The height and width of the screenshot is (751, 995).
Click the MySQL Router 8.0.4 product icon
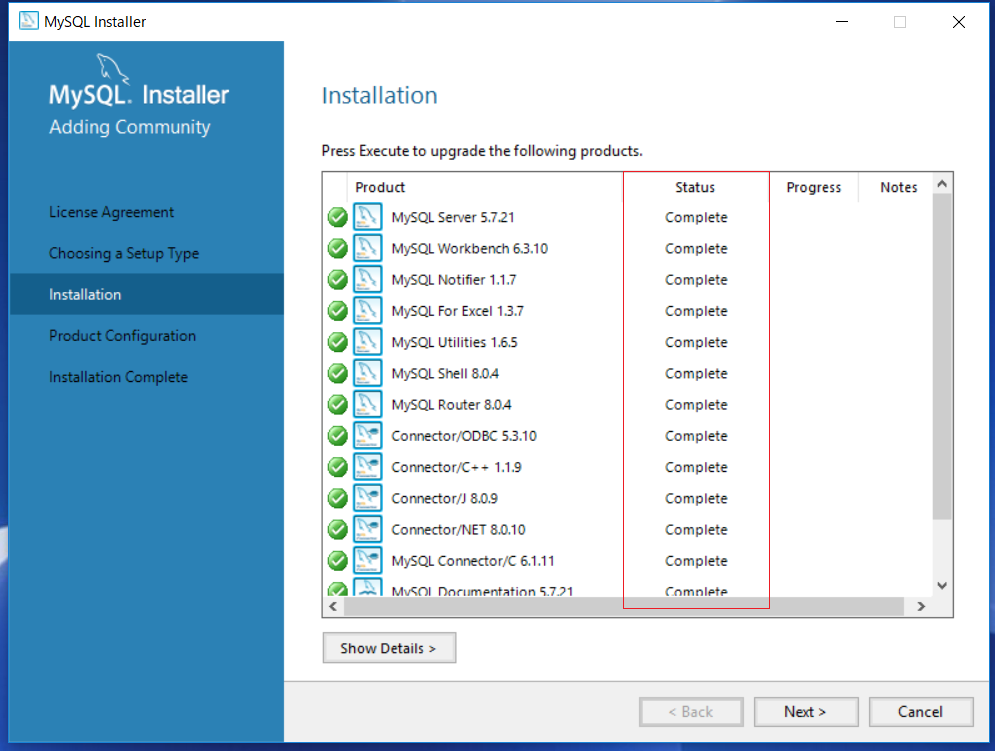pos(368,404)
